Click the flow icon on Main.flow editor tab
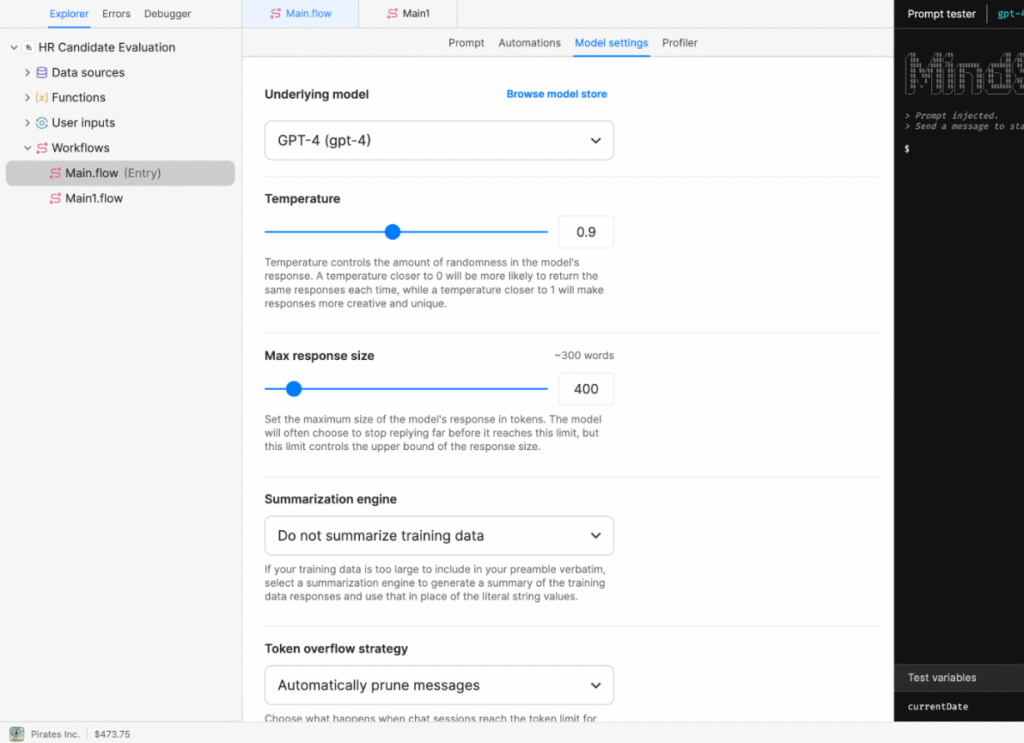1024x743 pixels. 276,14
